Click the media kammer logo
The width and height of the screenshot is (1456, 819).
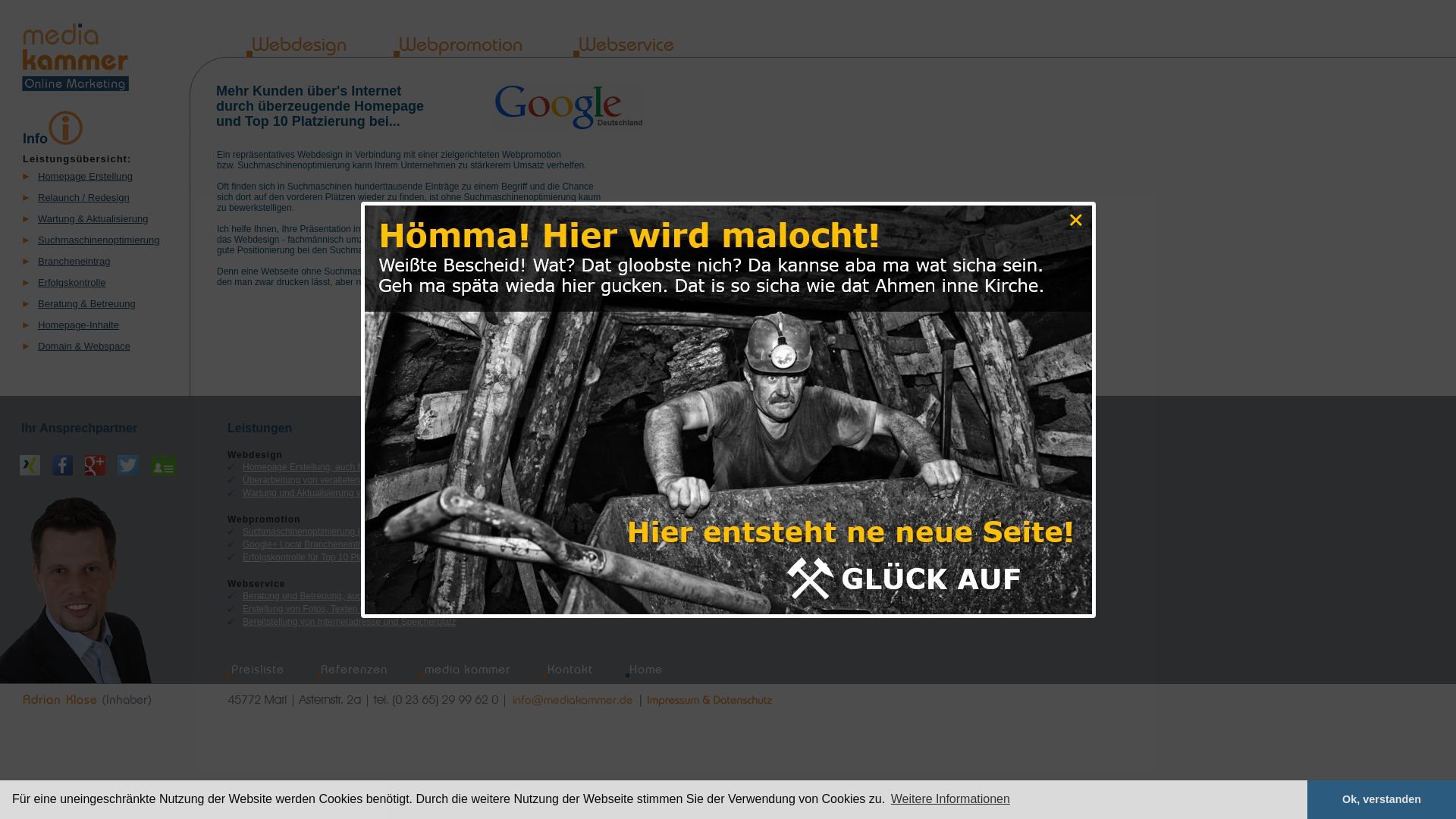click(x=75, y=57)
